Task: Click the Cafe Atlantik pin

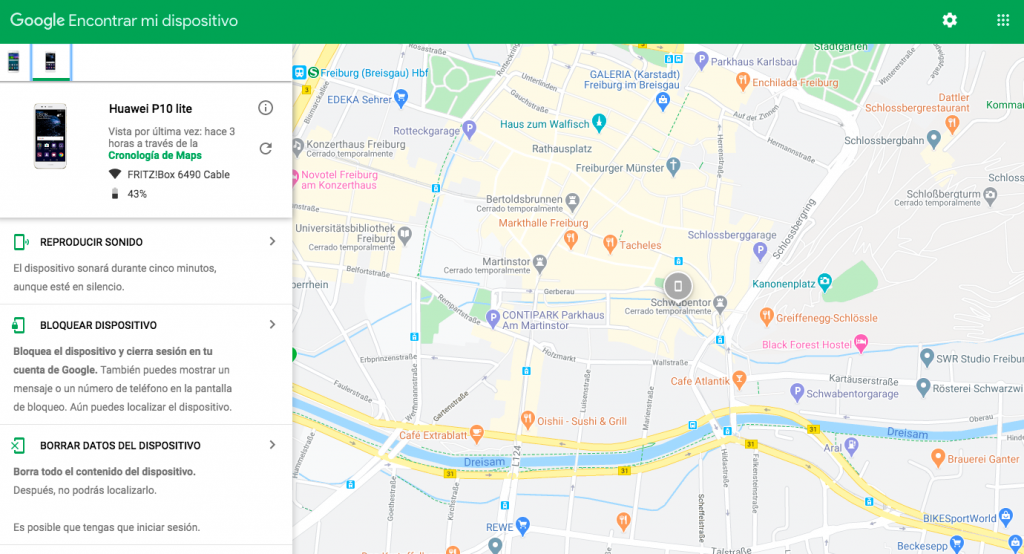Action: [x=739, y=379]
